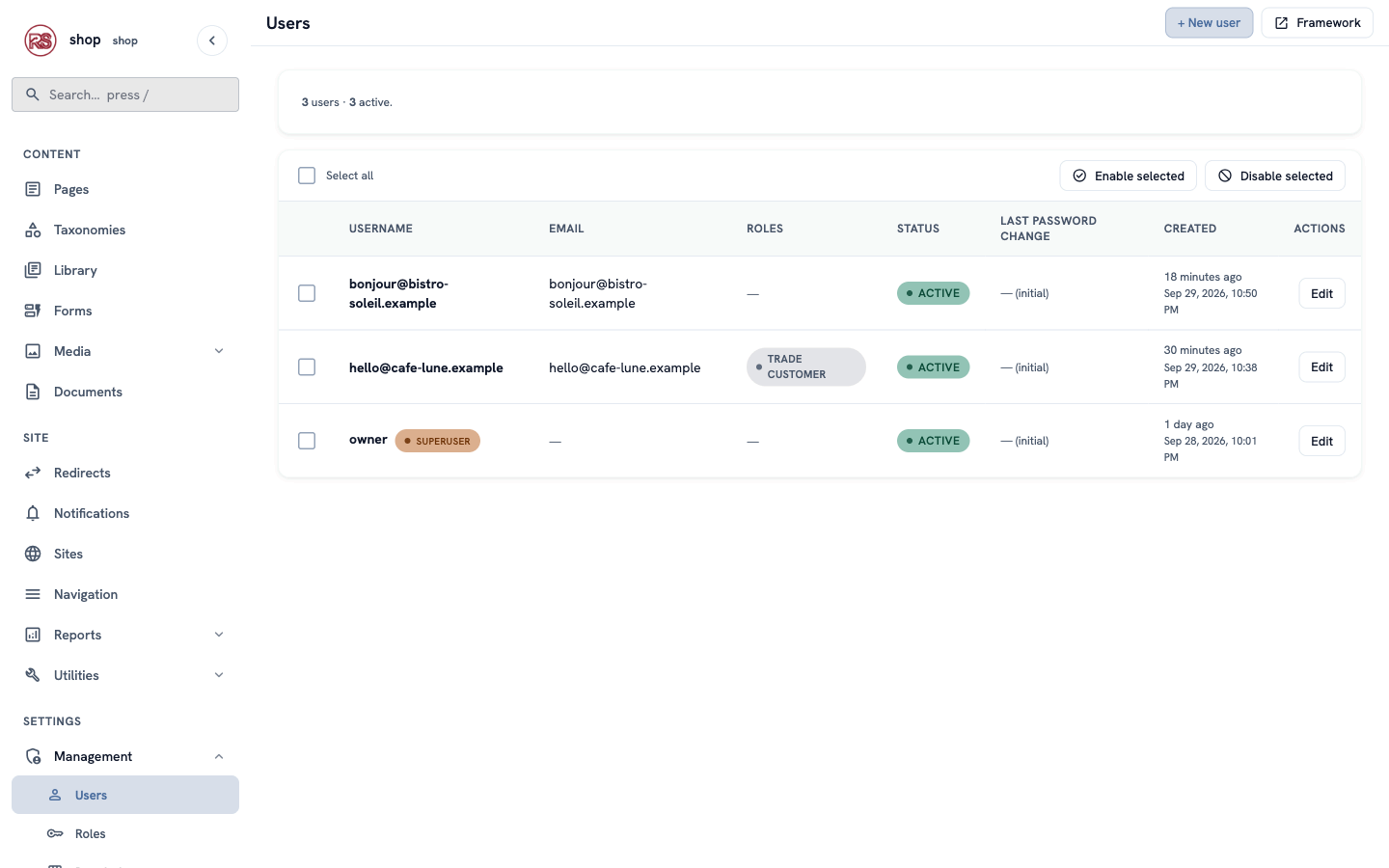Click the USERNAME column header
Viewport: 1389px width, 868px height.
point(381,229)
